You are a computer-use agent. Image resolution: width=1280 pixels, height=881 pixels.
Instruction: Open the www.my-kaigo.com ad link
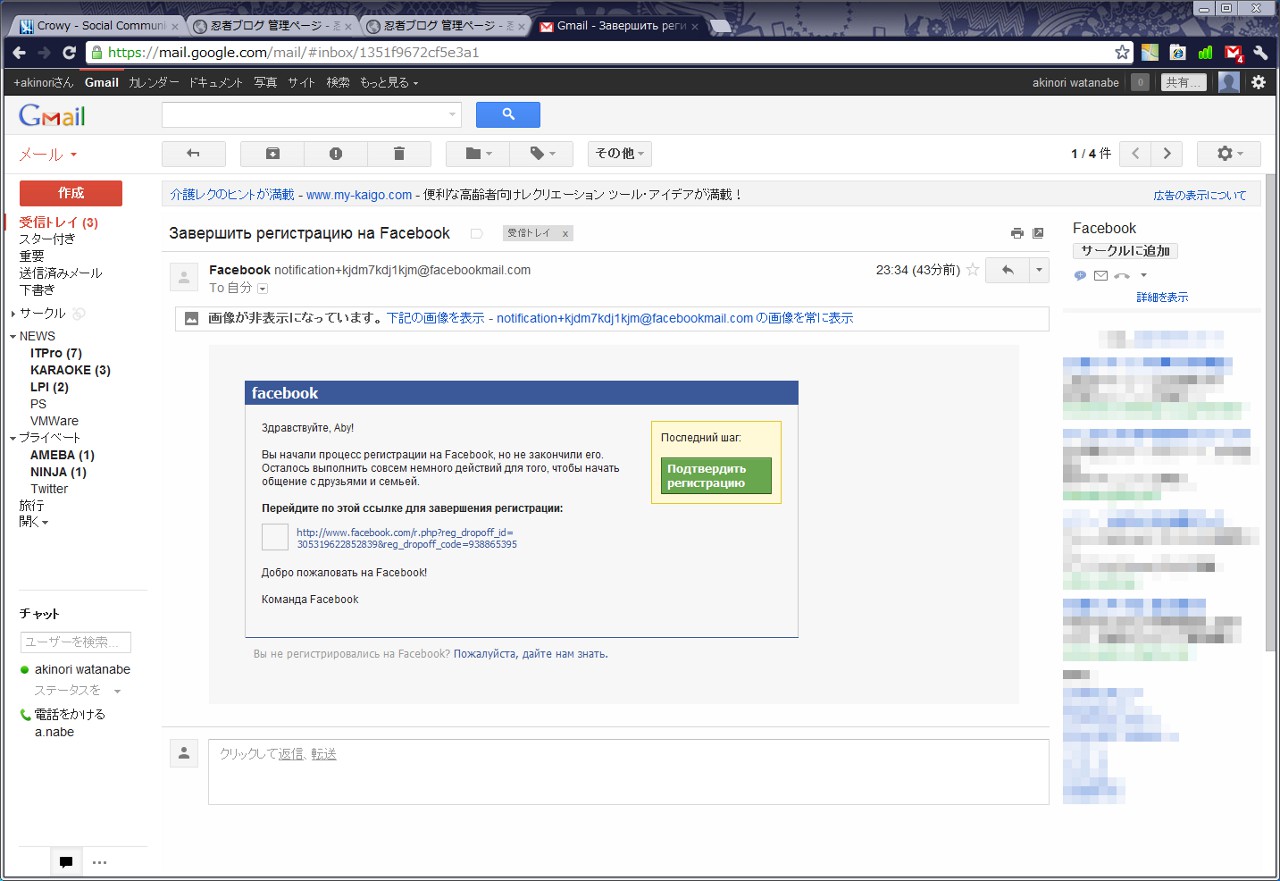359,195
